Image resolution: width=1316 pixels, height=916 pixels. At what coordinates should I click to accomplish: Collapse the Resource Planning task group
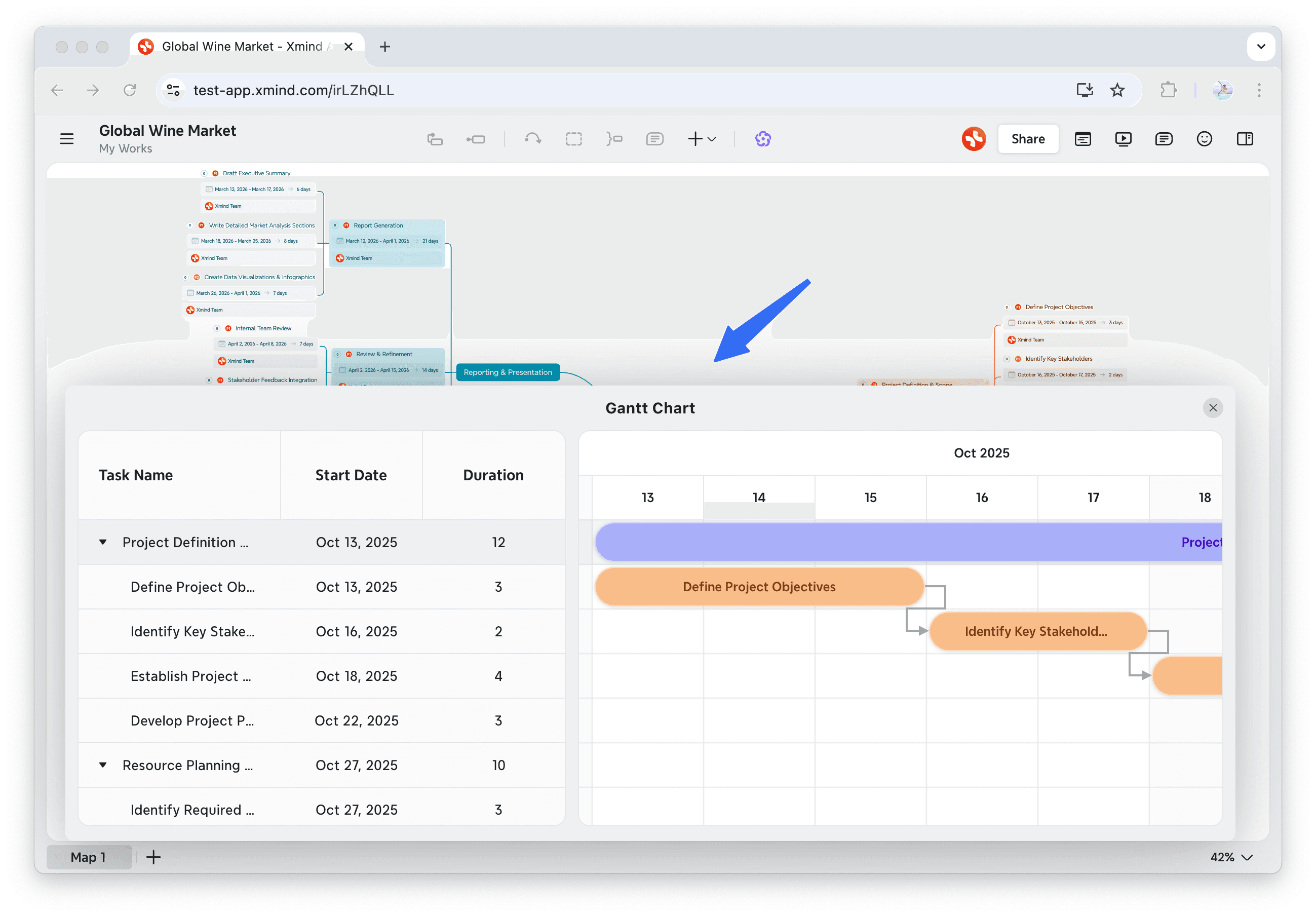pos(103,765)
